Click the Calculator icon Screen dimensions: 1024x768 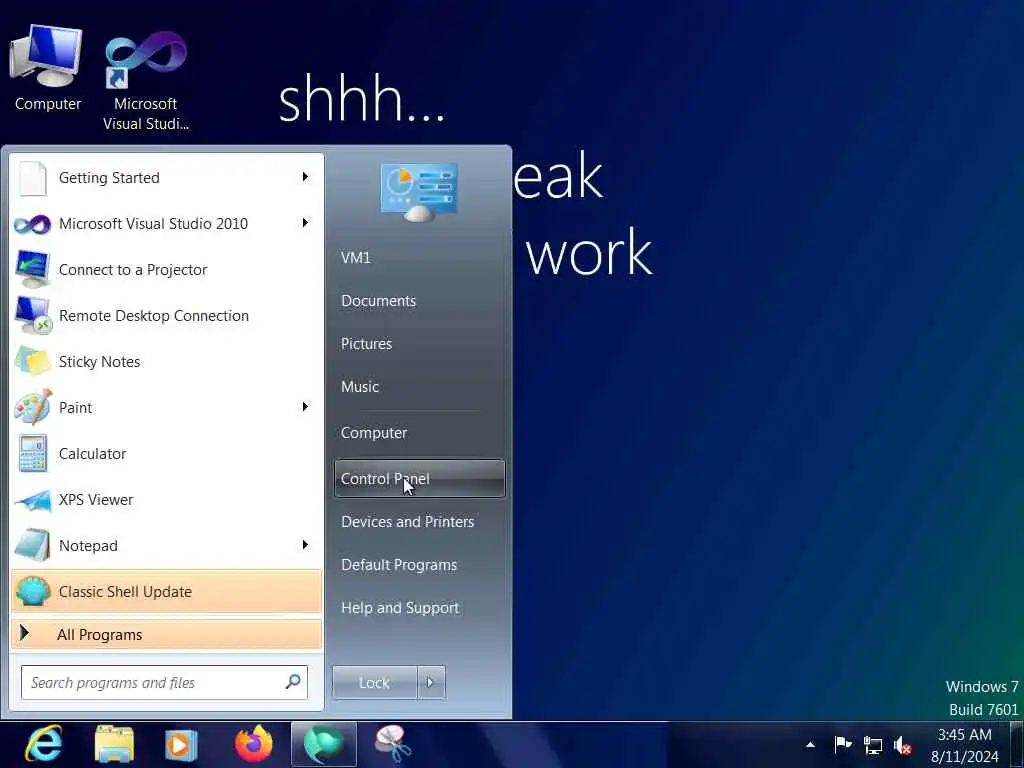coord(33,453)
